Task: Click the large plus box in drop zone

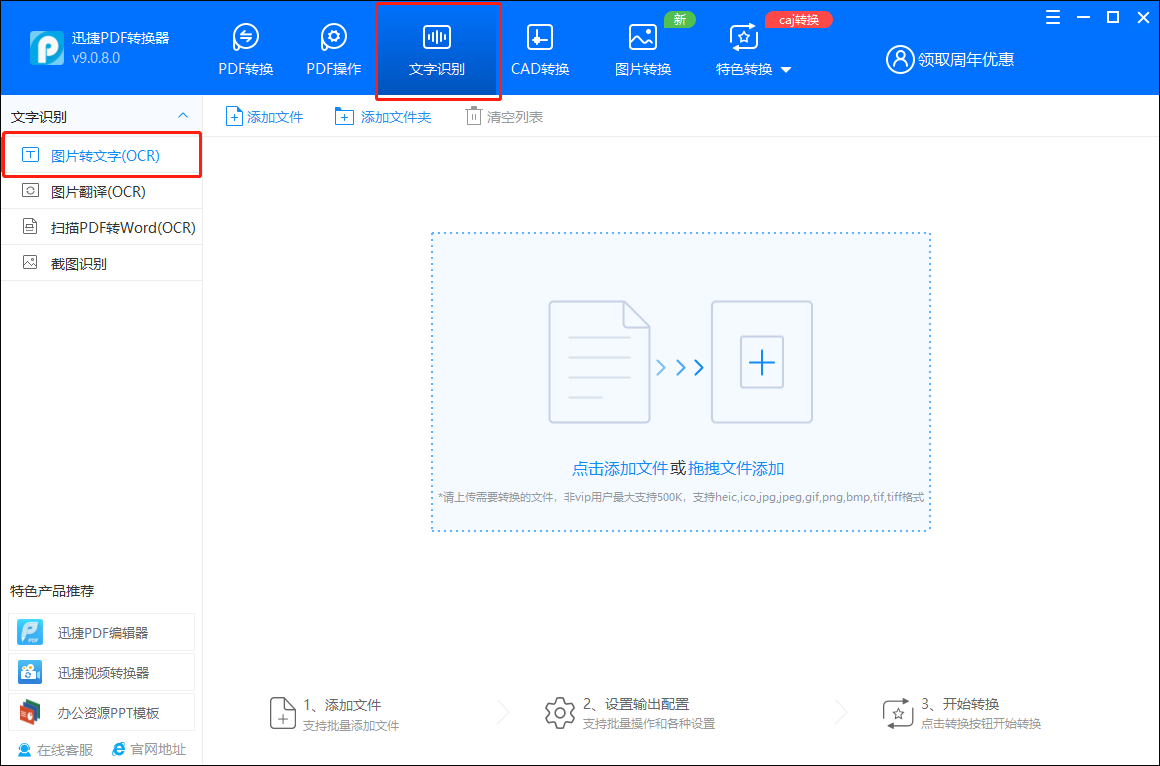Action: (x=762, y=362)
